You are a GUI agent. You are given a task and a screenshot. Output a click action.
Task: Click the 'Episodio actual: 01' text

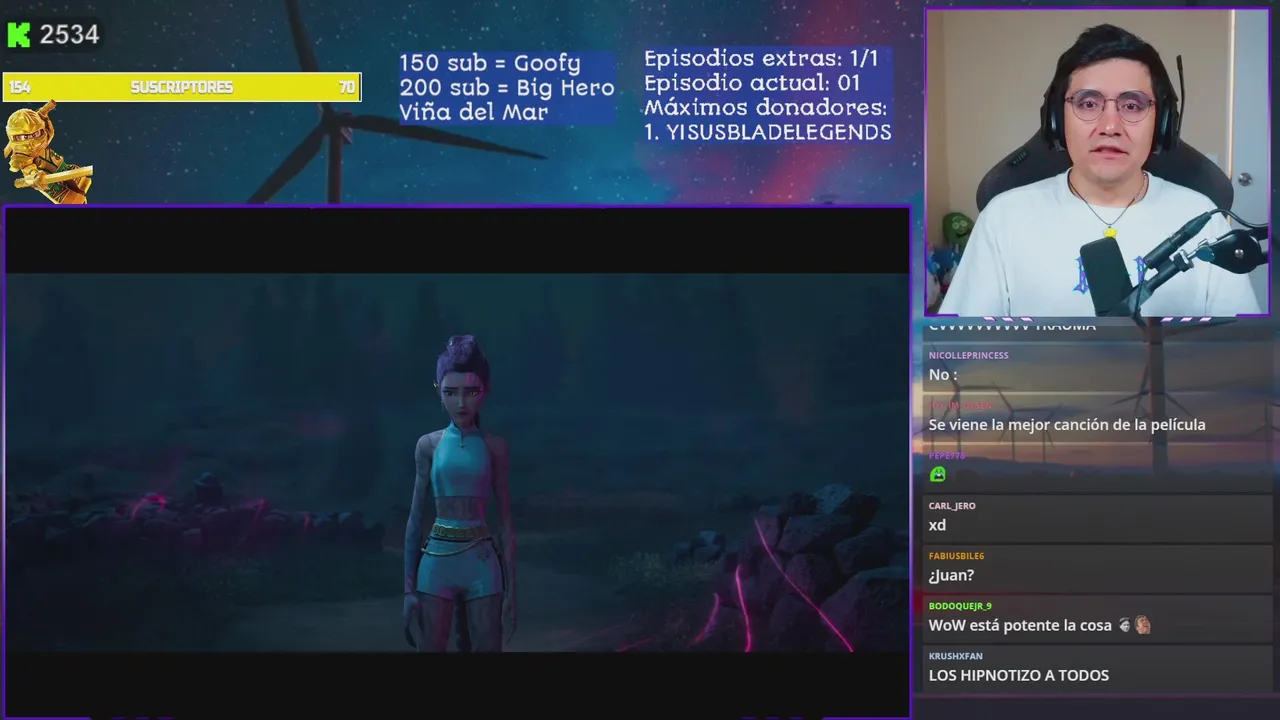click(x=752, y=83)
